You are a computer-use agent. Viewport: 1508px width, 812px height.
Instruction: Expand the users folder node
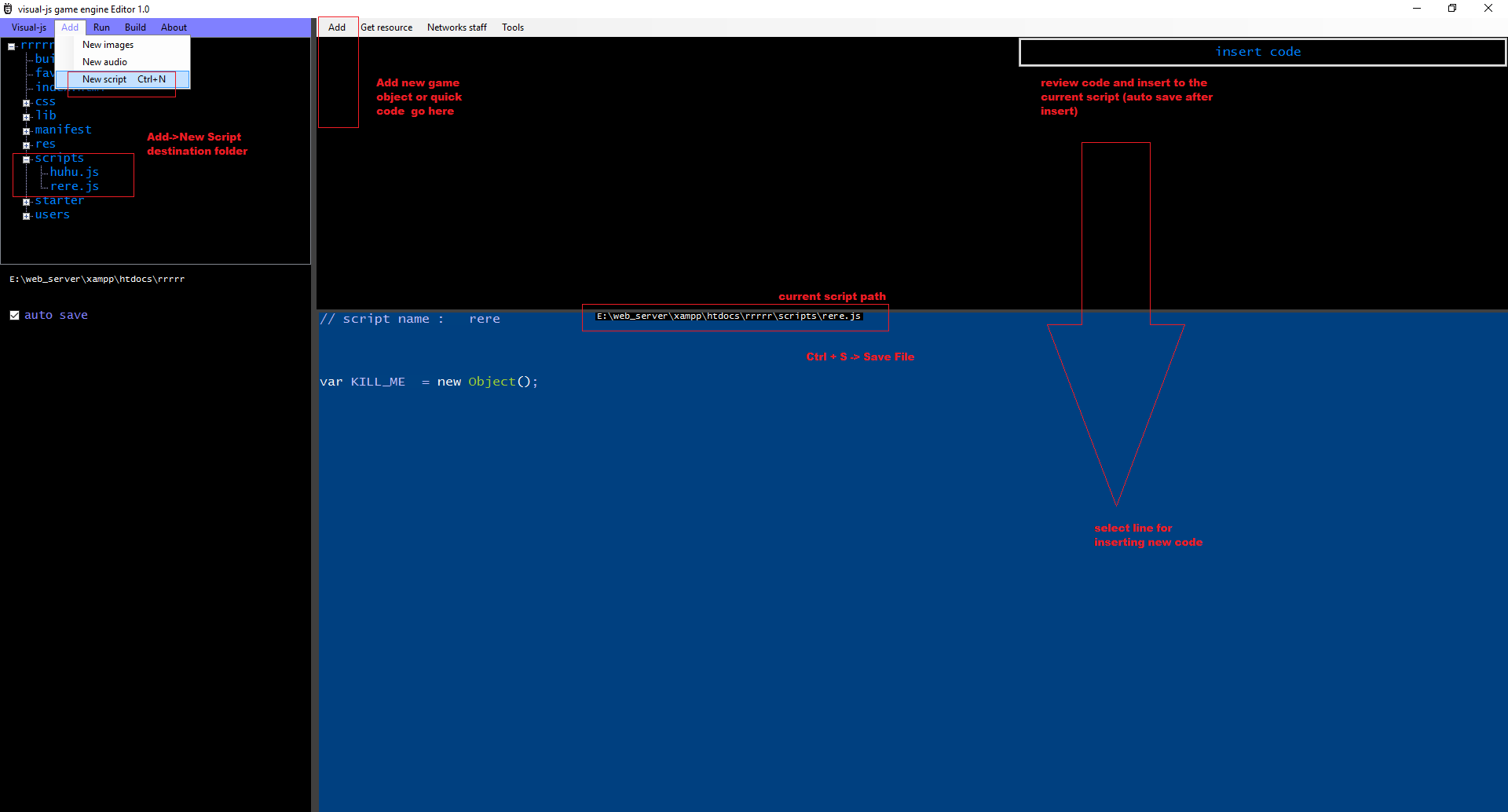coord(27,216)
